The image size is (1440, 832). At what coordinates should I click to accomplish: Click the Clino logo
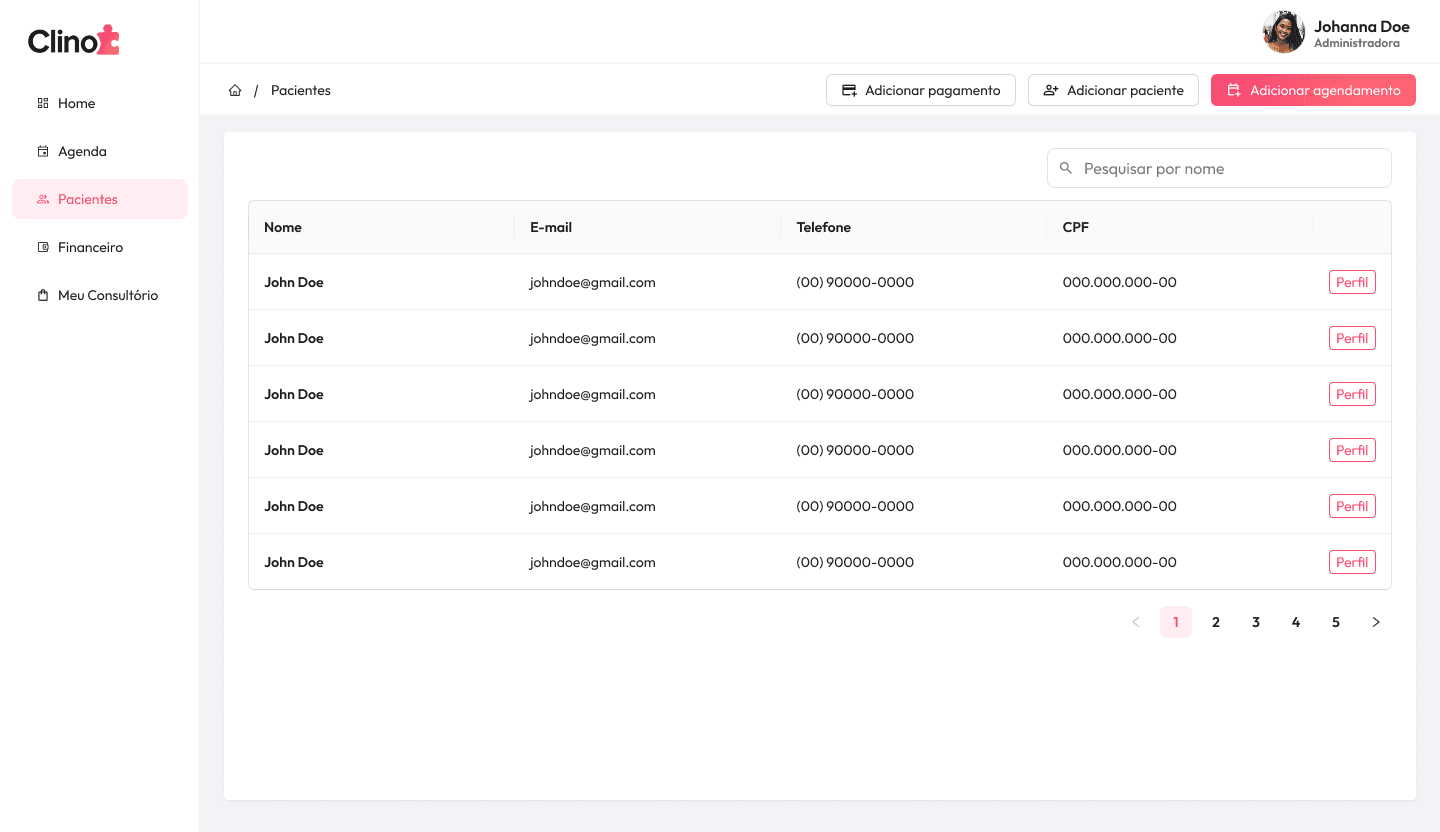tap(74, 40)
